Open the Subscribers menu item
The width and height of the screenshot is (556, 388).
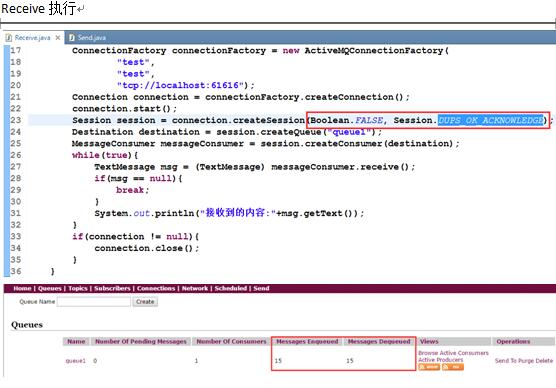coord(112,288)
